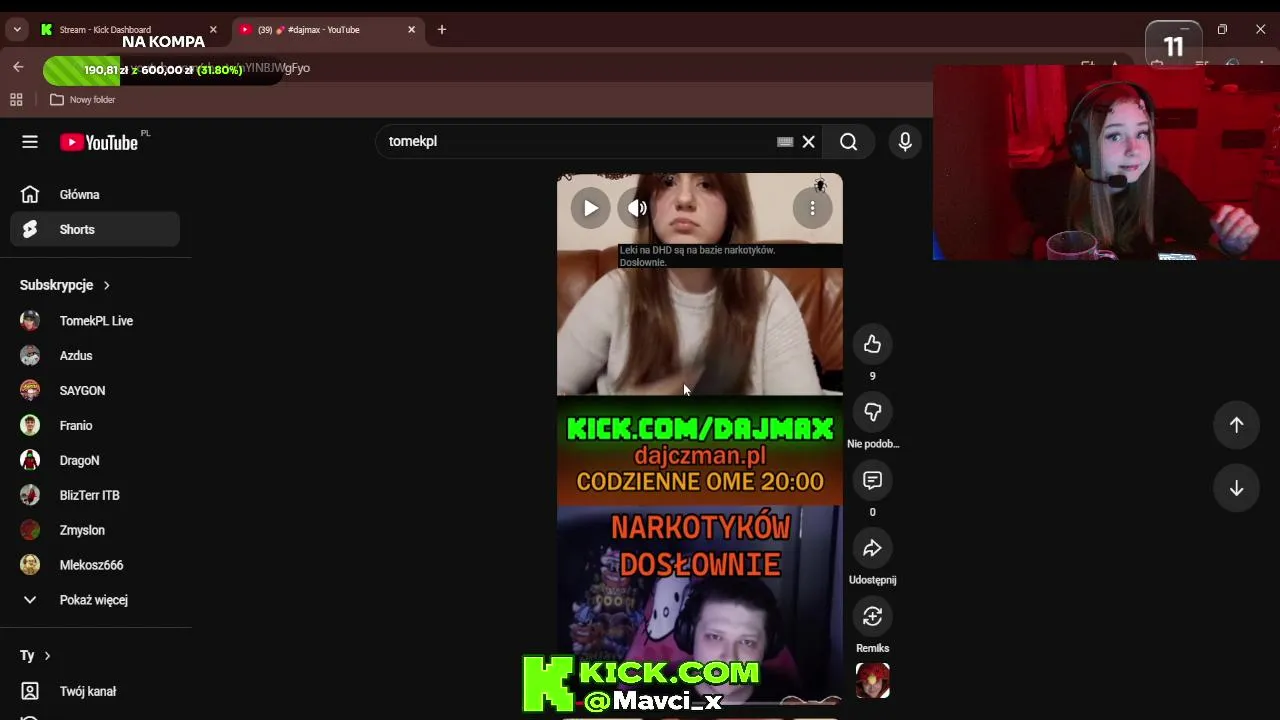Image resolution: width=1280 pixels, height=720 pixels.
Task: Open BlizTerr ITB subscription channel
Action: [x=95, y=496]
